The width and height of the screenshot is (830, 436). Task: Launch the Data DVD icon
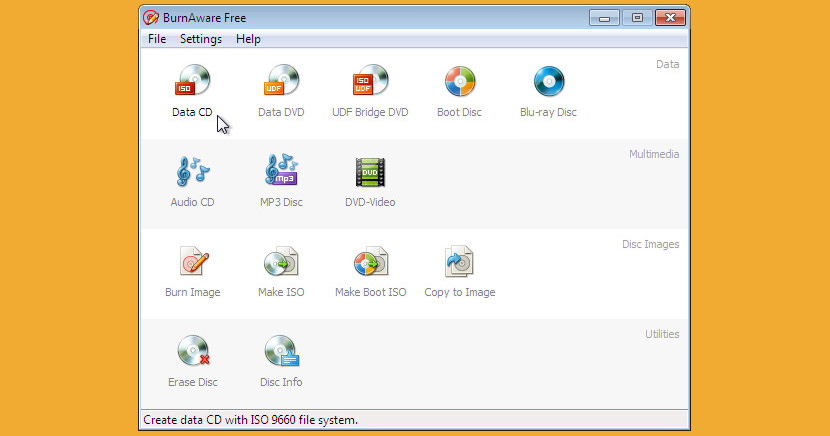pos(282,80)
